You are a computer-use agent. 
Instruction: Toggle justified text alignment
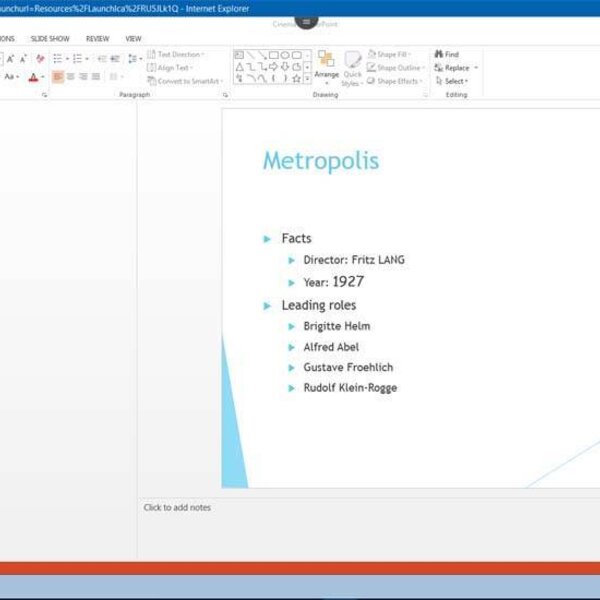(96, 77)
